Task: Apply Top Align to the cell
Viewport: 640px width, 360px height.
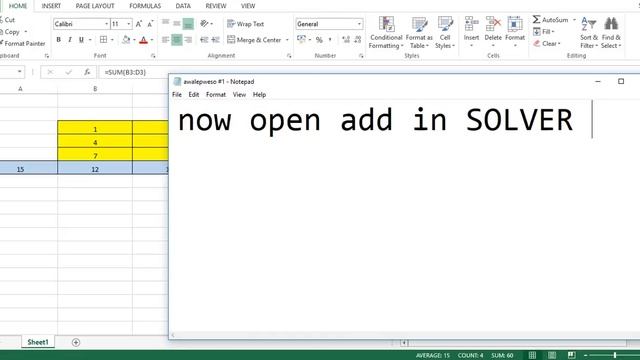Action: coord(165,23)
